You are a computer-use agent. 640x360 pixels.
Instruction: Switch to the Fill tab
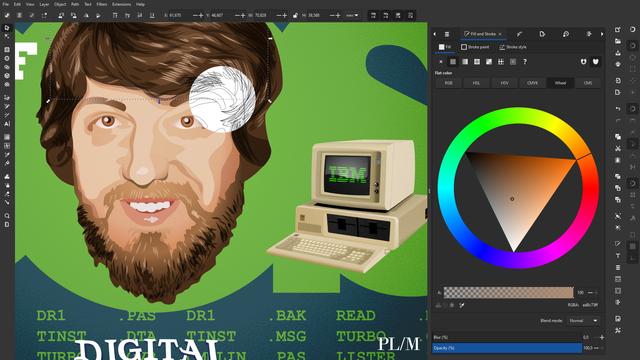coord(445,47)
